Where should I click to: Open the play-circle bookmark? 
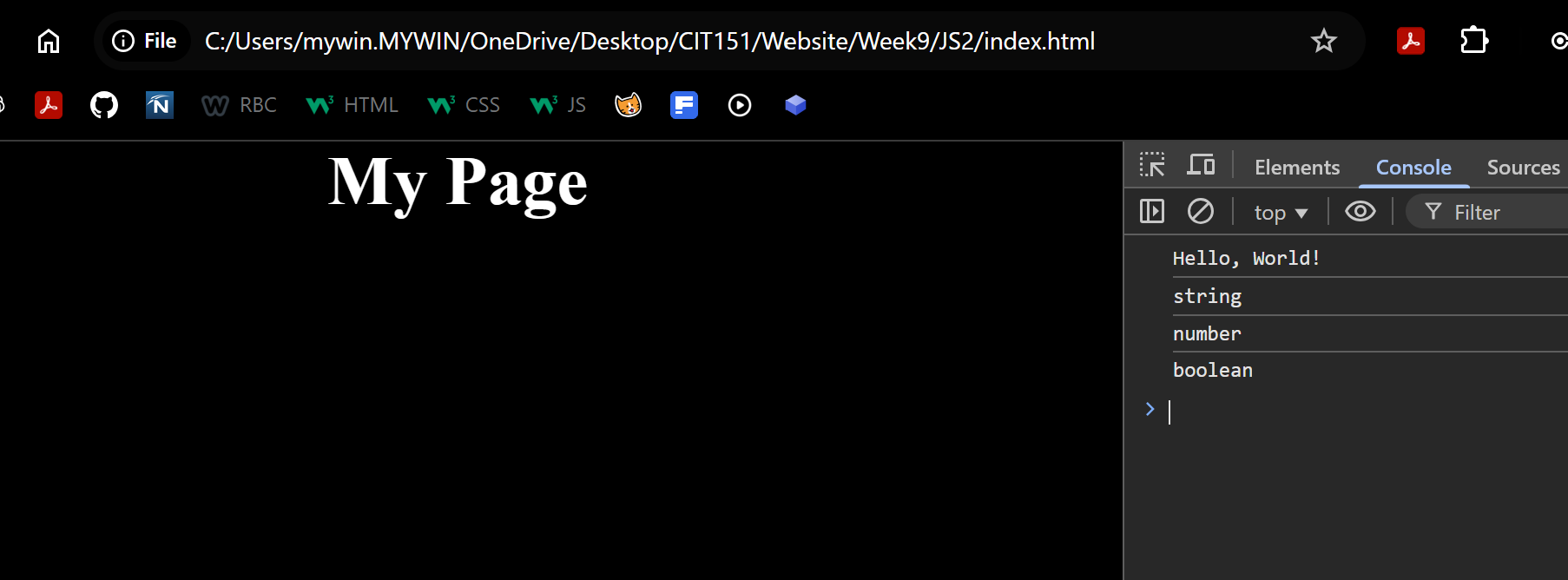[x=740, y=105]
